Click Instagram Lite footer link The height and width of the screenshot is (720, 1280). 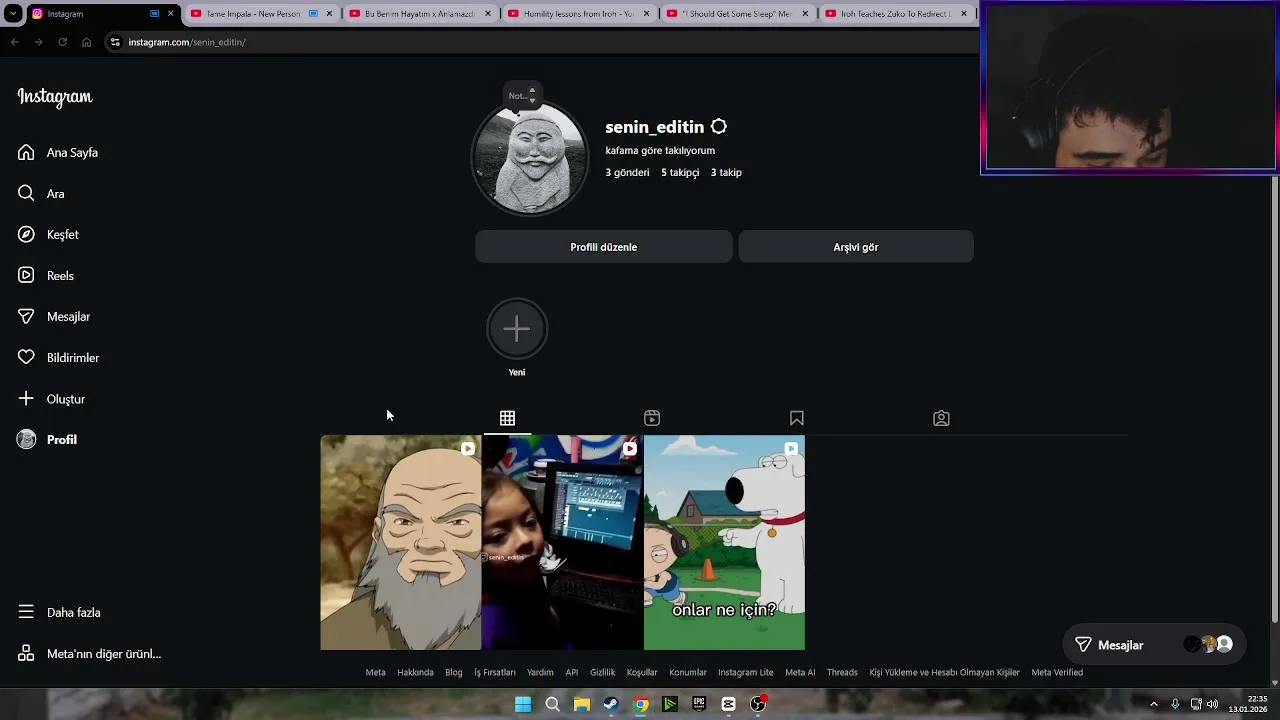(746, 672)
